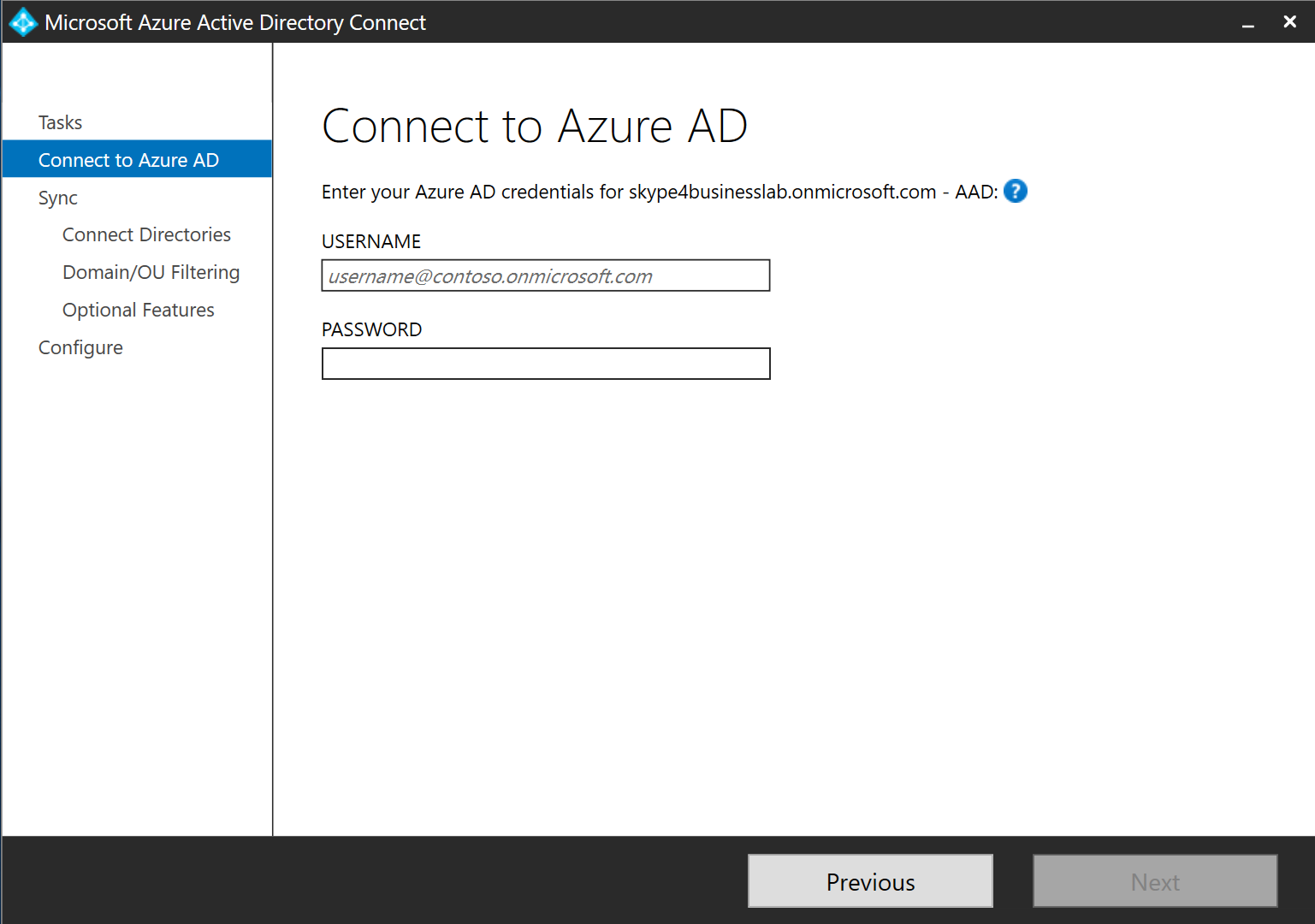Screen dimensions: 1315x924
Task: Open the Tasks step in sidebar
Action: coord(60,122)
